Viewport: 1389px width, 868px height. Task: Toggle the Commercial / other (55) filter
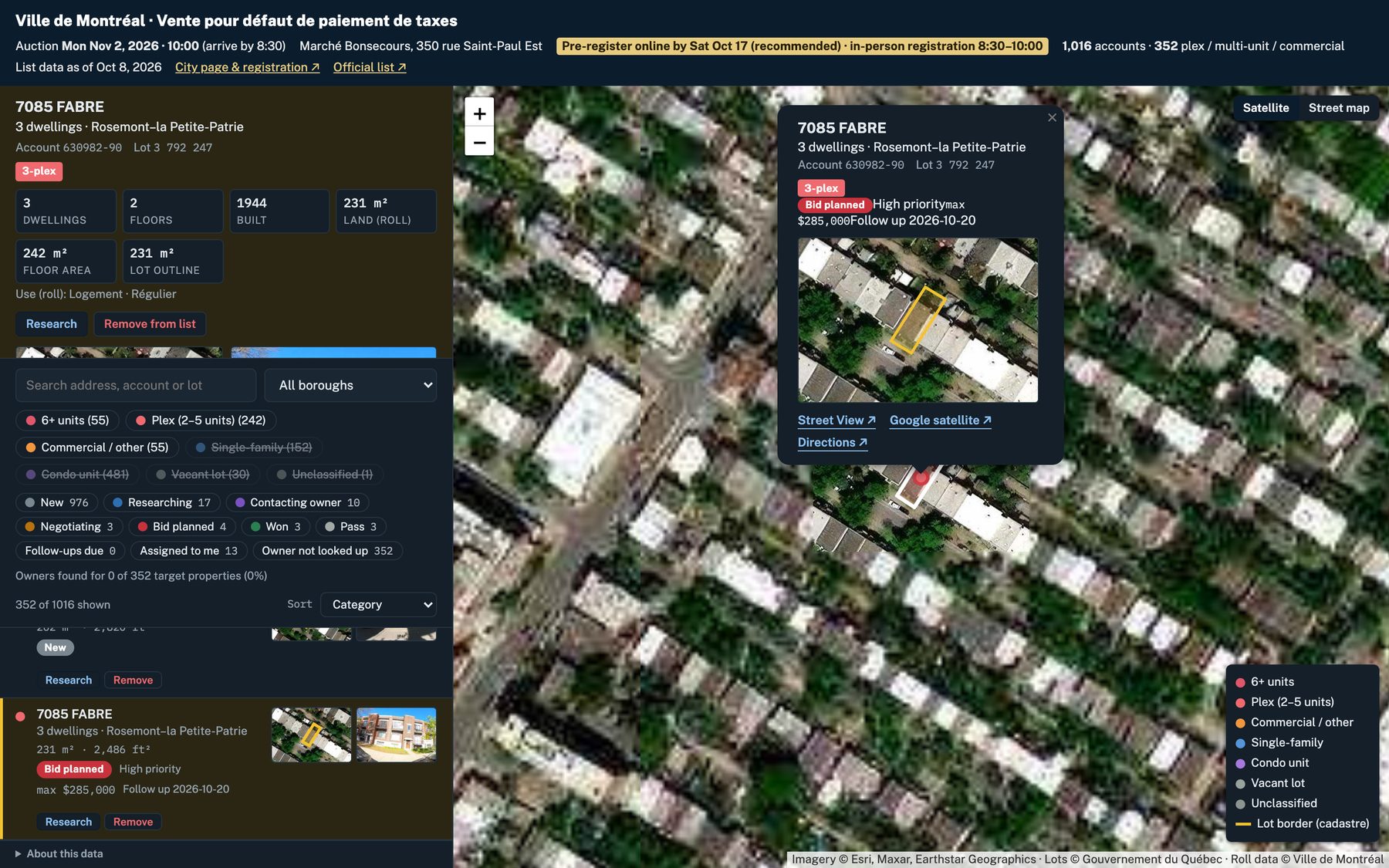97,448
